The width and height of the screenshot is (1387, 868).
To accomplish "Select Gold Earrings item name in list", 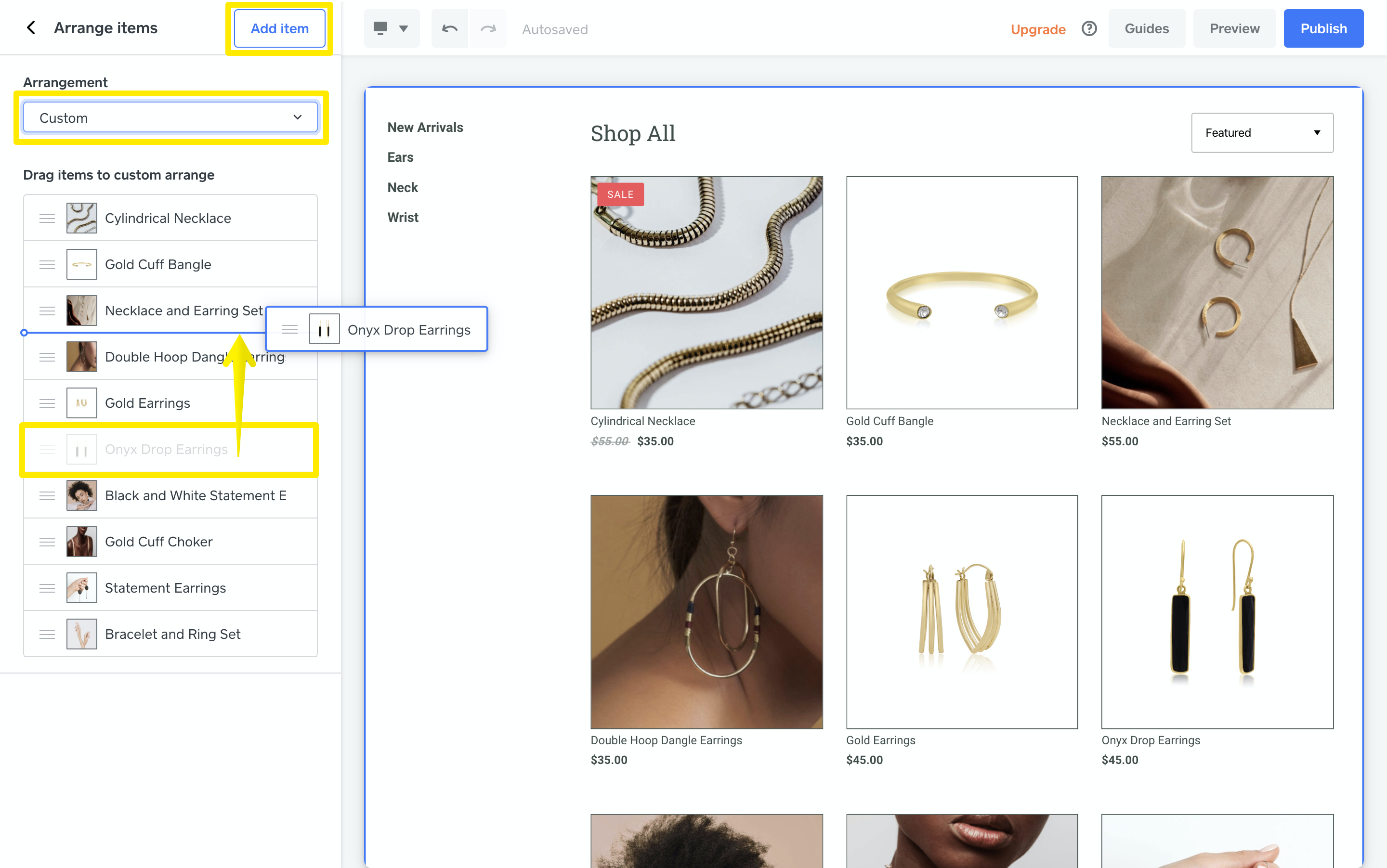I will (147, 403).
